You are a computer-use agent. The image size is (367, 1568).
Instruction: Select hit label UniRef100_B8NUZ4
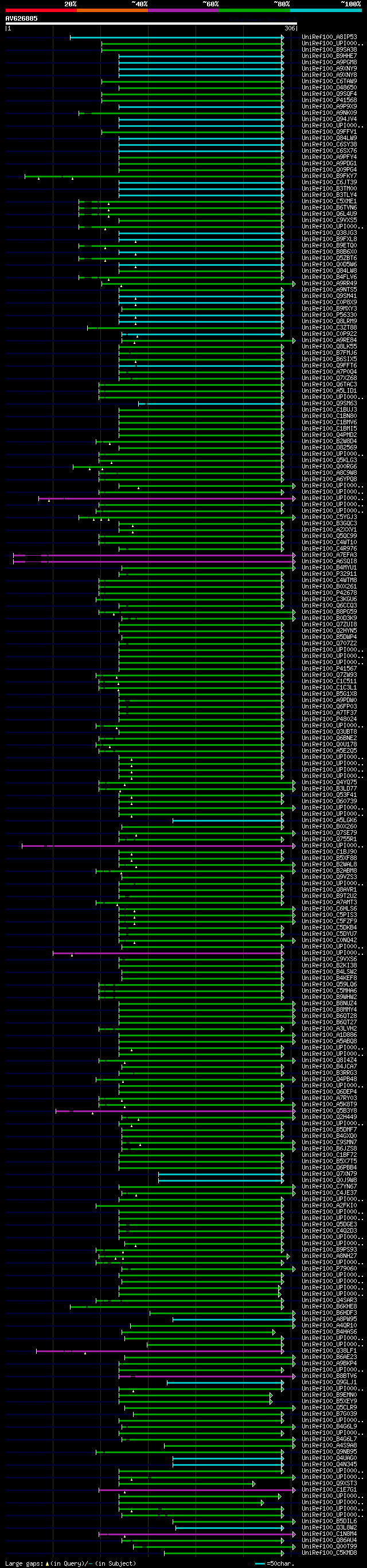[329, 1003]
